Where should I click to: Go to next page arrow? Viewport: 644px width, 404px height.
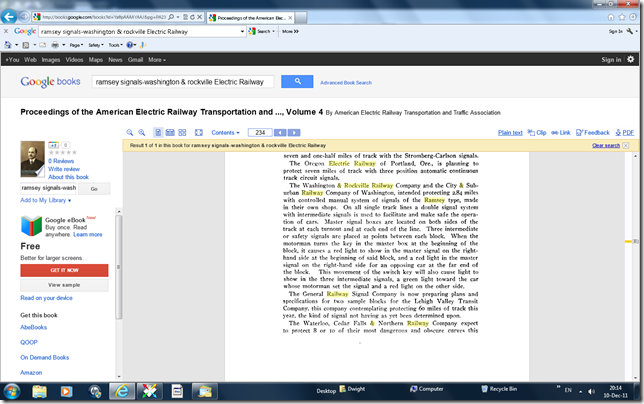point(295,132)
